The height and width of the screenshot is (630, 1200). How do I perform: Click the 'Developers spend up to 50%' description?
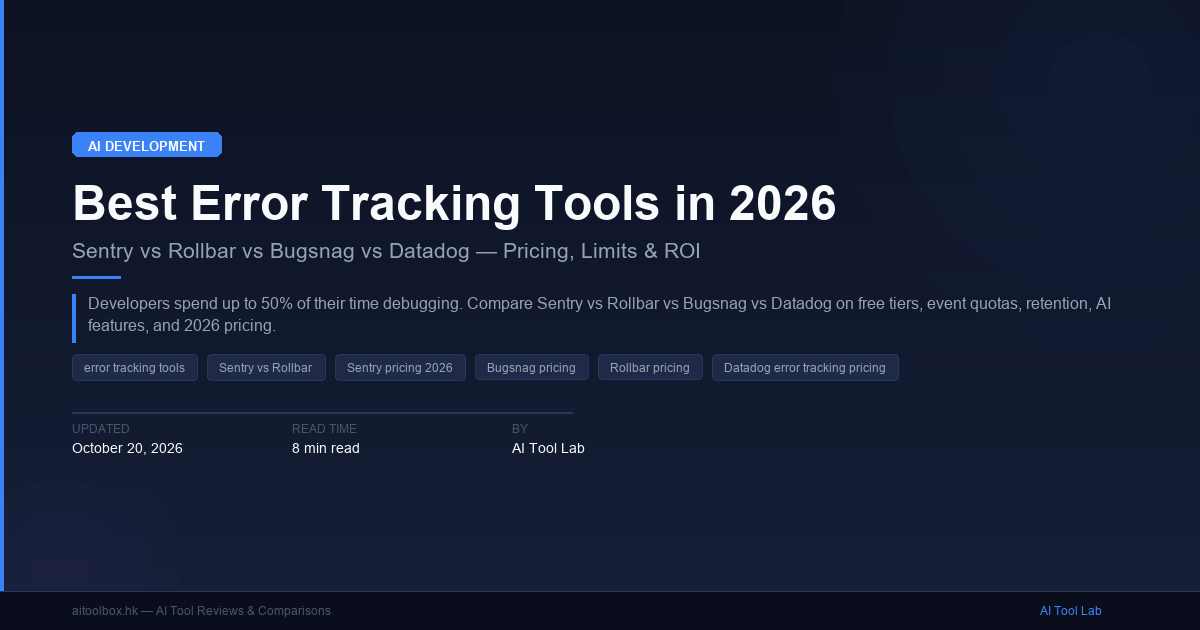tap(599, 314)
